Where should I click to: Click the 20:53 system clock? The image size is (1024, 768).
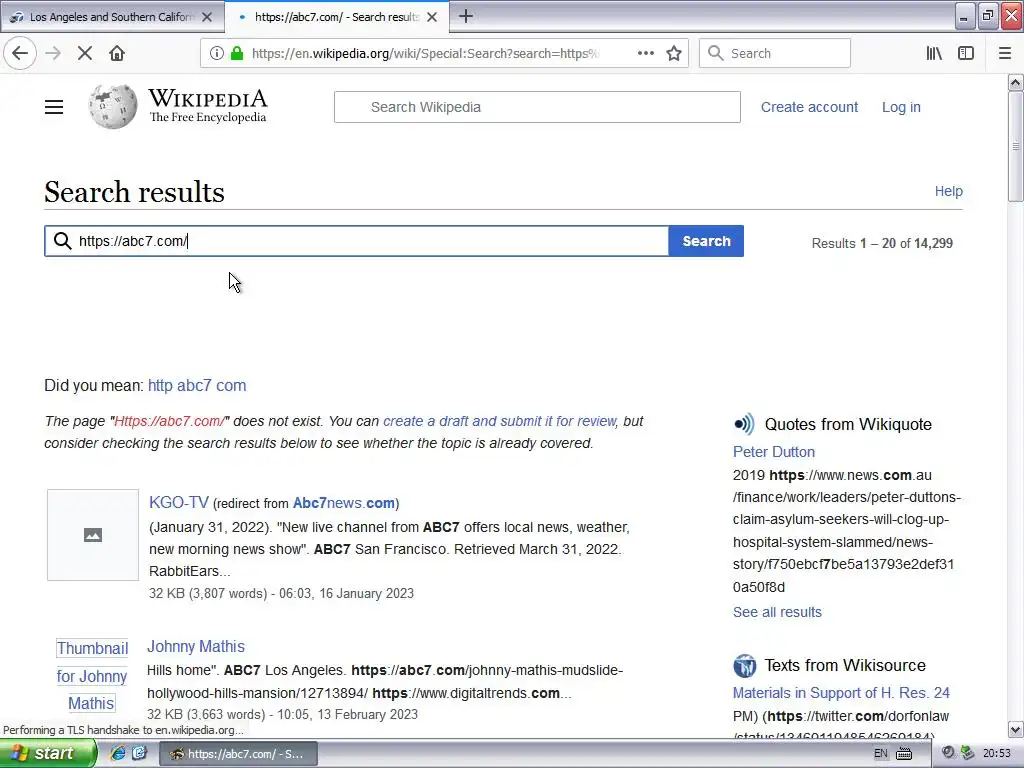997,754
